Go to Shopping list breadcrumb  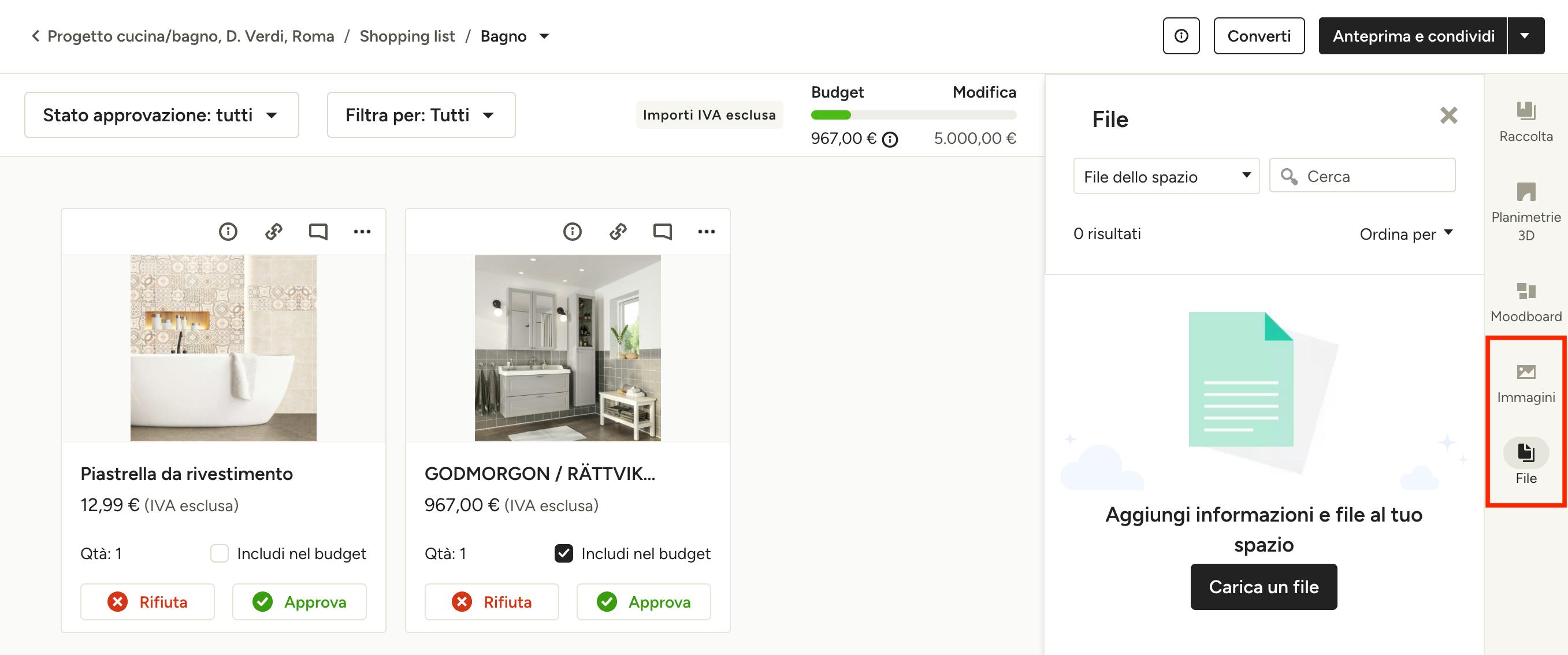pyautogui.click(x=407, y=36)
